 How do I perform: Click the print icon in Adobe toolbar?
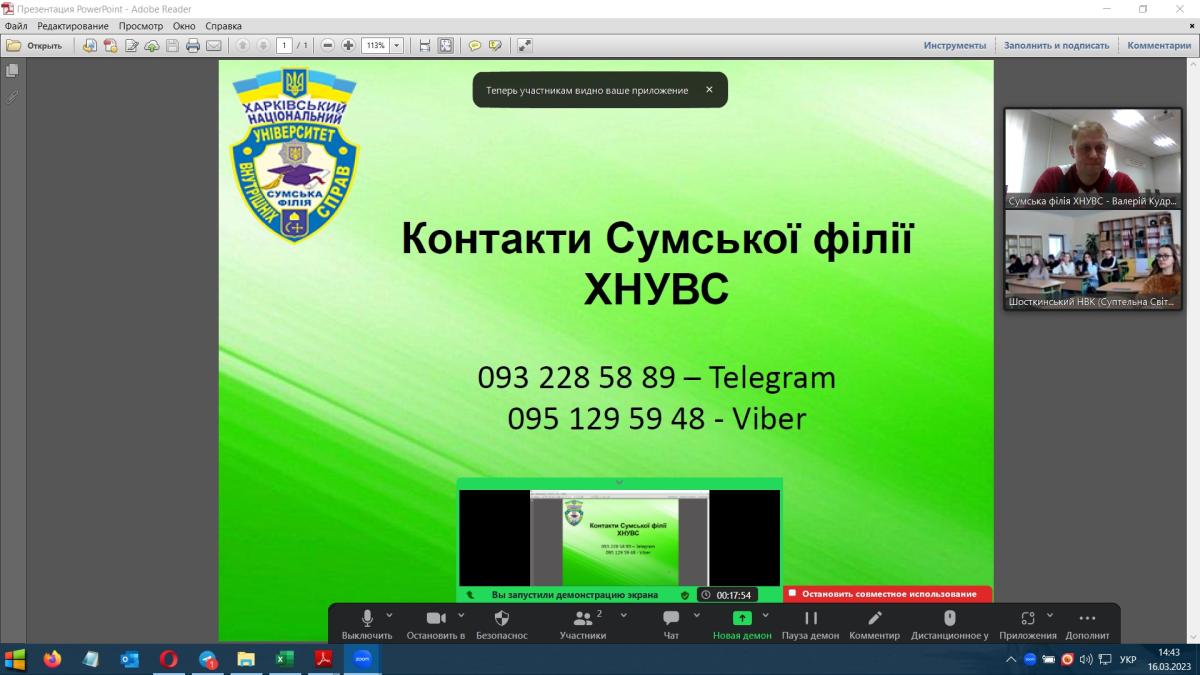[193, 45]
